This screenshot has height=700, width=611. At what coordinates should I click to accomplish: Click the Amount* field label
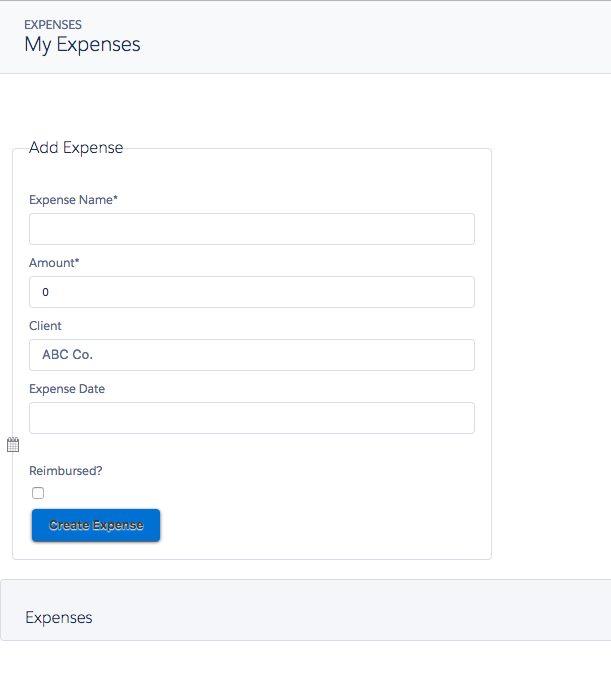pyautogui.click(x=52, y=263)
